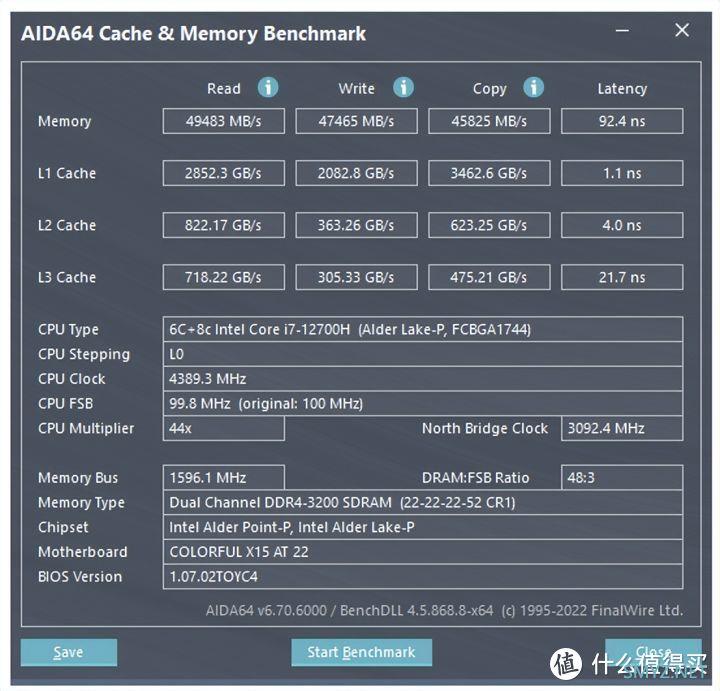Screen dimensions: 720x691
Task: Select Memory Read value 49483 MB/s
Action: pos(224,121)
